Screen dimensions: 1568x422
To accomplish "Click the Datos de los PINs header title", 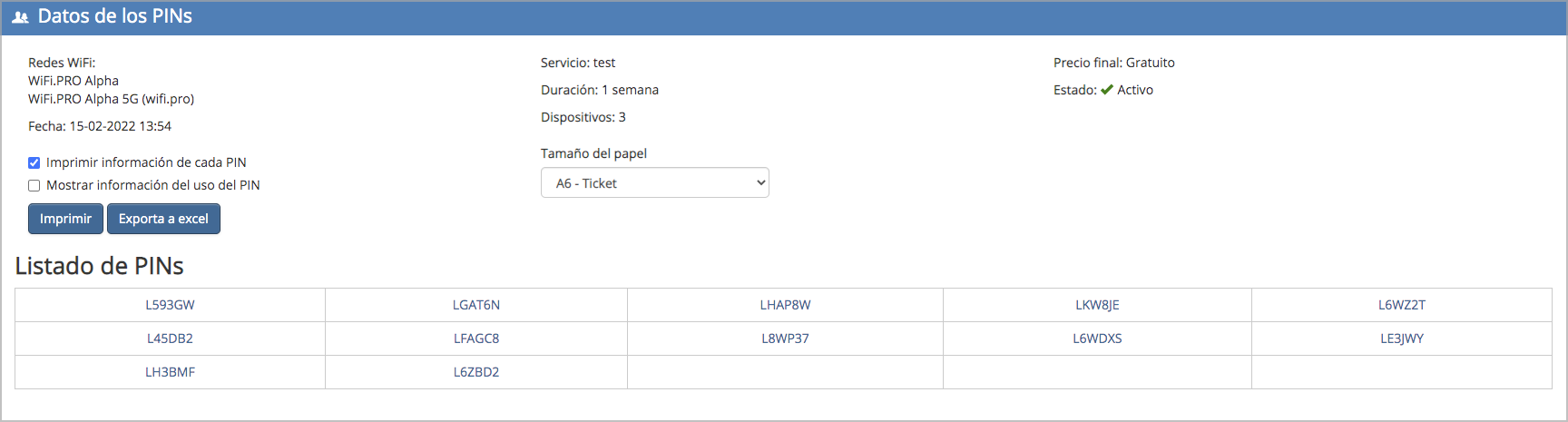I will pyautogui.click(x=114, y=16).
